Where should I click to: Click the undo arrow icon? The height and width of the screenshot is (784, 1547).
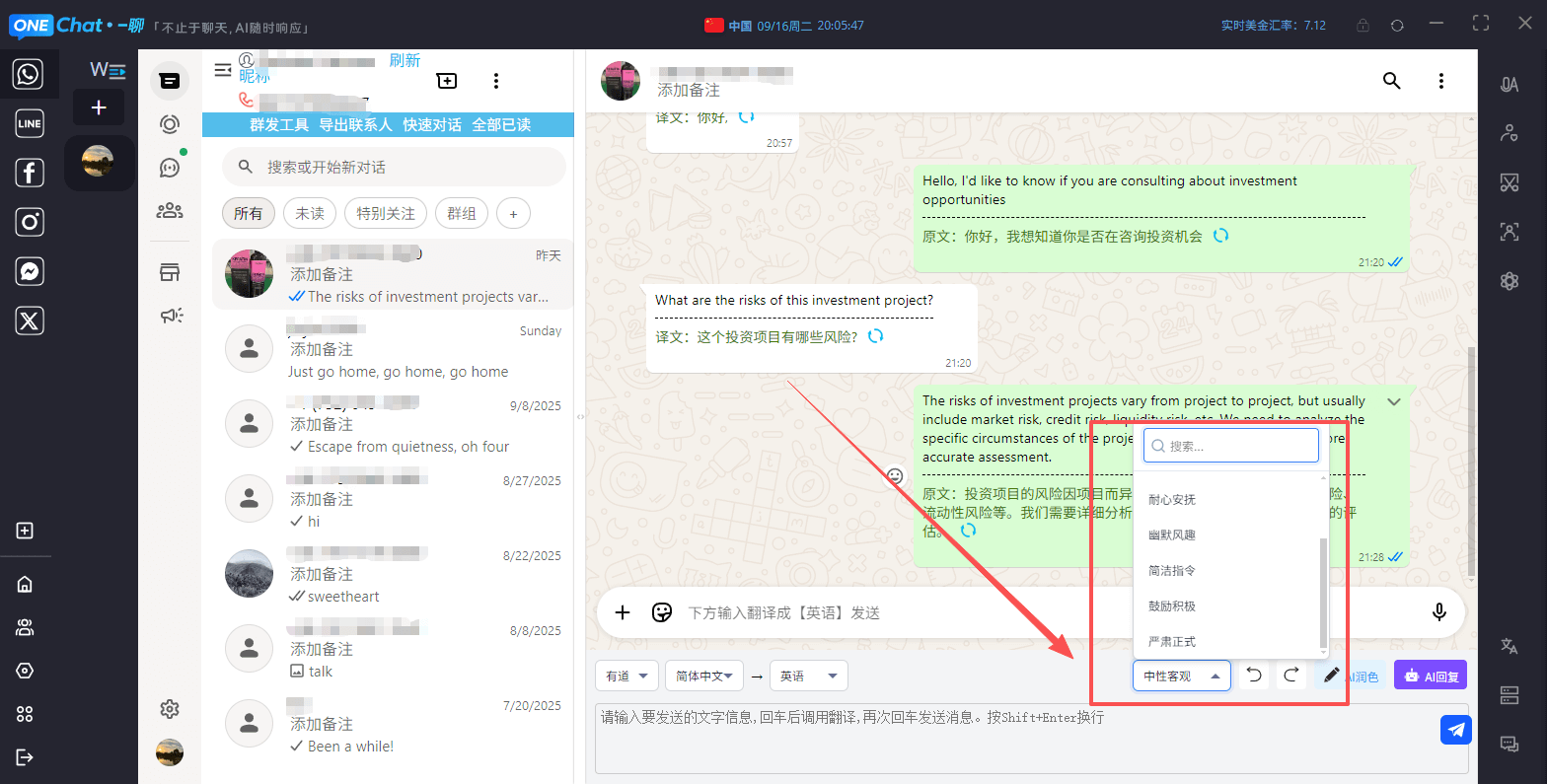click(1254, 676)
